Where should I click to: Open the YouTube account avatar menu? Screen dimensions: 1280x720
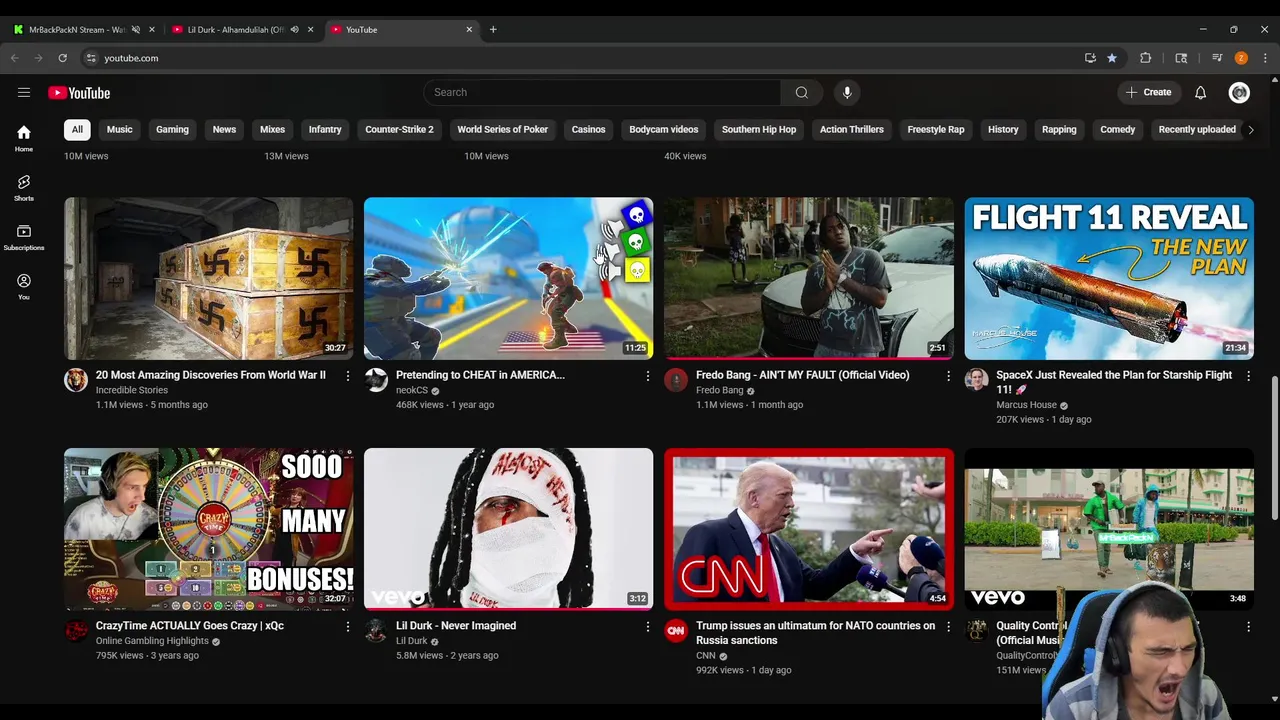tap(1239, 93)
